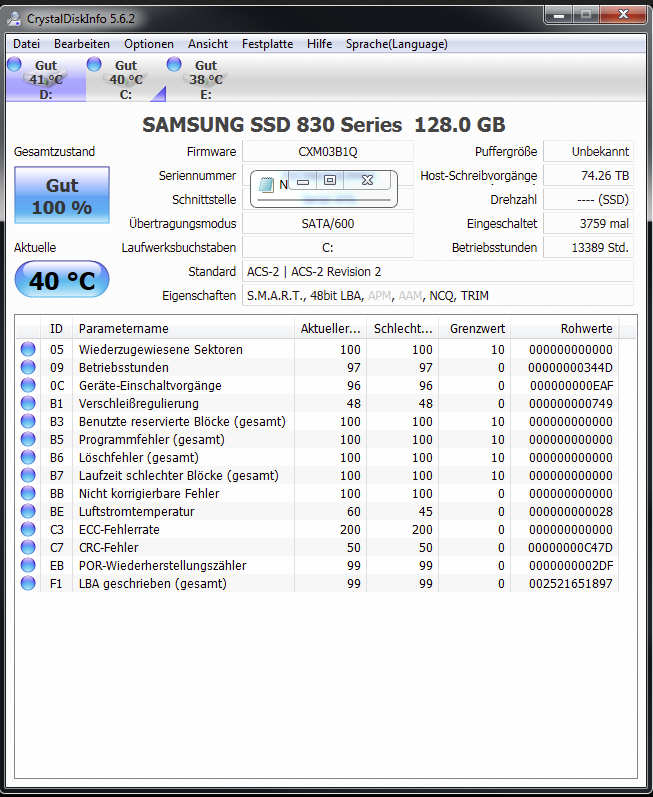Click the blue status orb for drive D:
Screen dimensions: 653x797
coord(14,64)
